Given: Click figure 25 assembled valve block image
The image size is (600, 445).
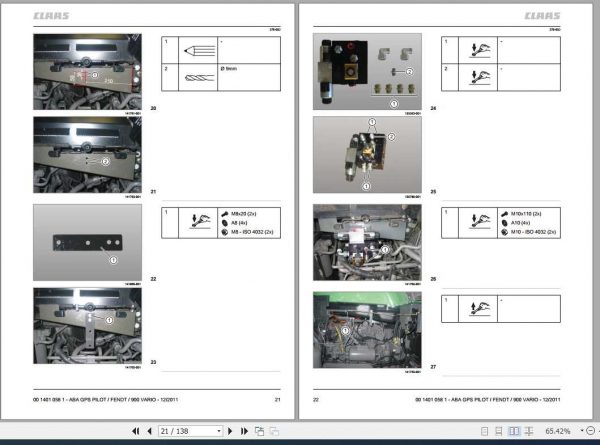Looking at the screenshot, I should tap(367, 155).
